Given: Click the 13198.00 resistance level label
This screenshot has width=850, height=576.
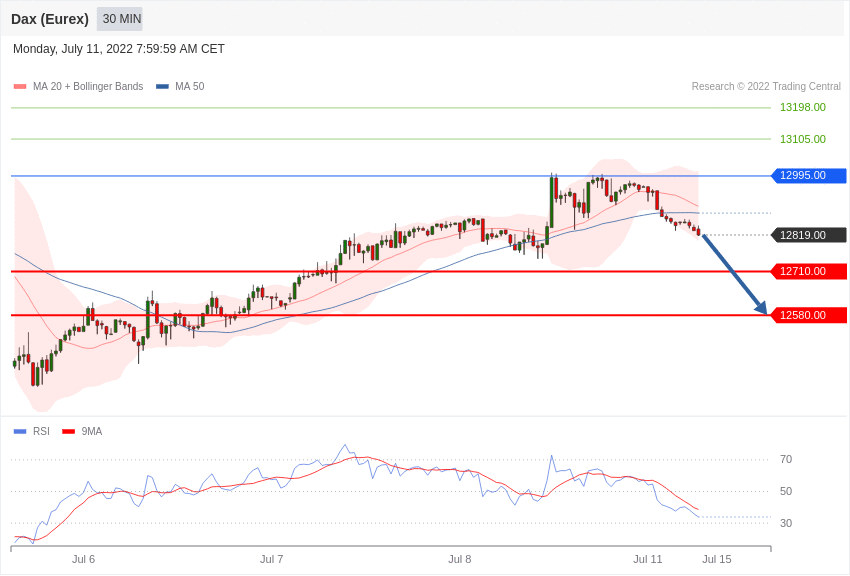Looking at the screenshot, I should (803, 107).
